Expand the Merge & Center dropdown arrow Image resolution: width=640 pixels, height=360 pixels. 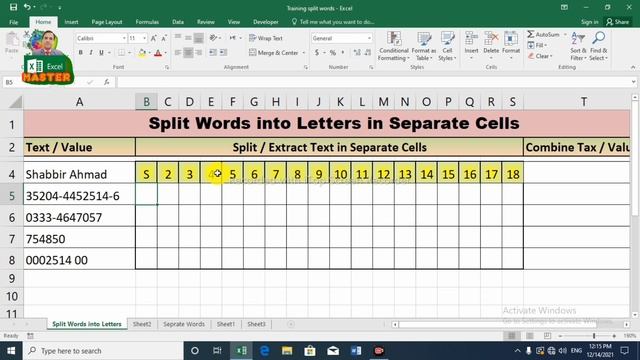click(304, 53)
